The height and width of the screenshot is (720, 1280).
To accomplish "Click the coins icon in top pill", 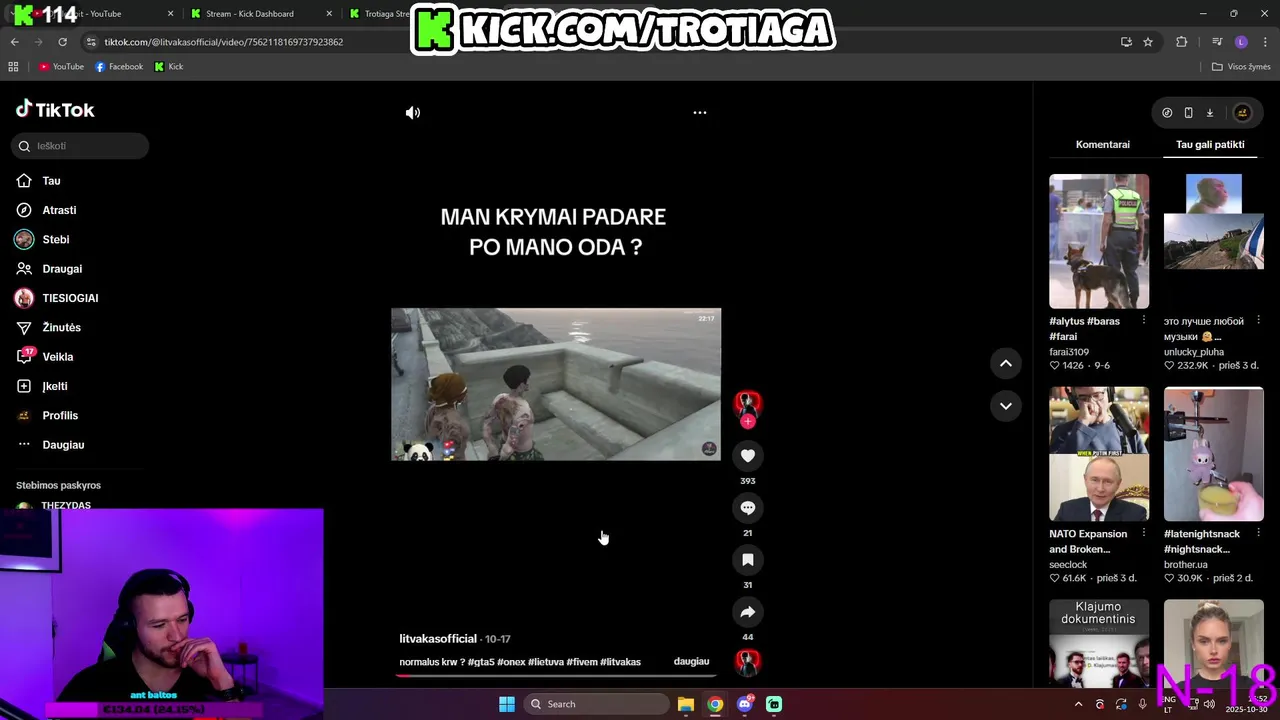I will pyautogui.click(x=1167, y=113).
